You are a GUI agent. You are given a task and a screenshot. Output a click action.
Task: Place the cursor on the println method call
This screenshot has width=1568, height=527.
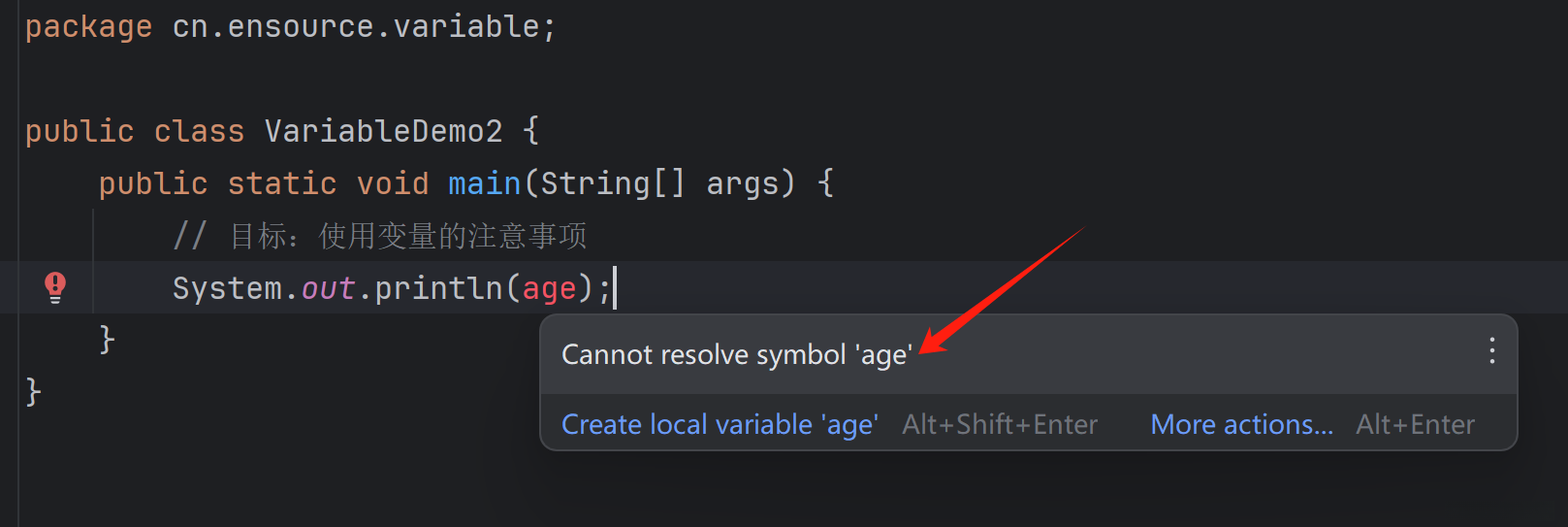click(x=438, y=288)
